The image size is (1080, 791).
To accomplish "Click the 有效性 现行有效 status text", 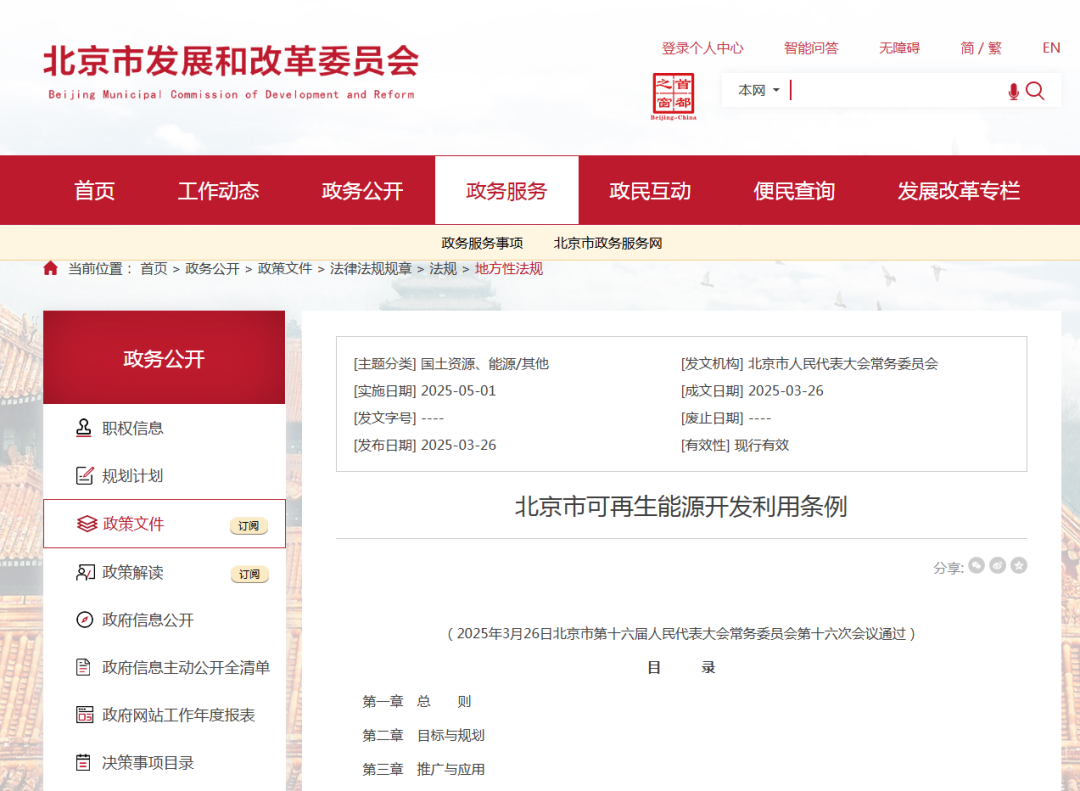I will tap(735, 445).
